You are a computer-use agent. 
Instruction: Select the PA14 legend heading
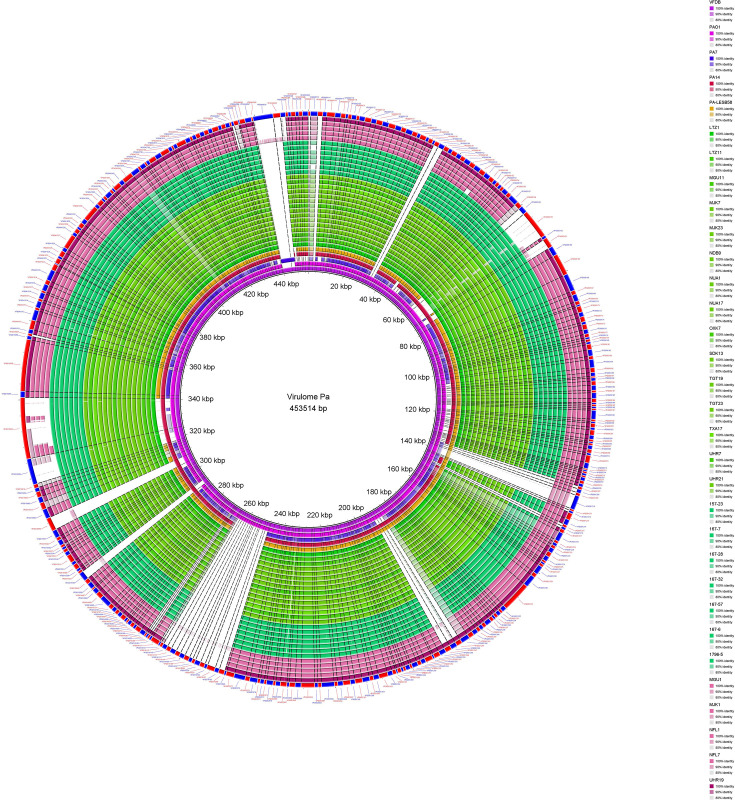[714, 77]
